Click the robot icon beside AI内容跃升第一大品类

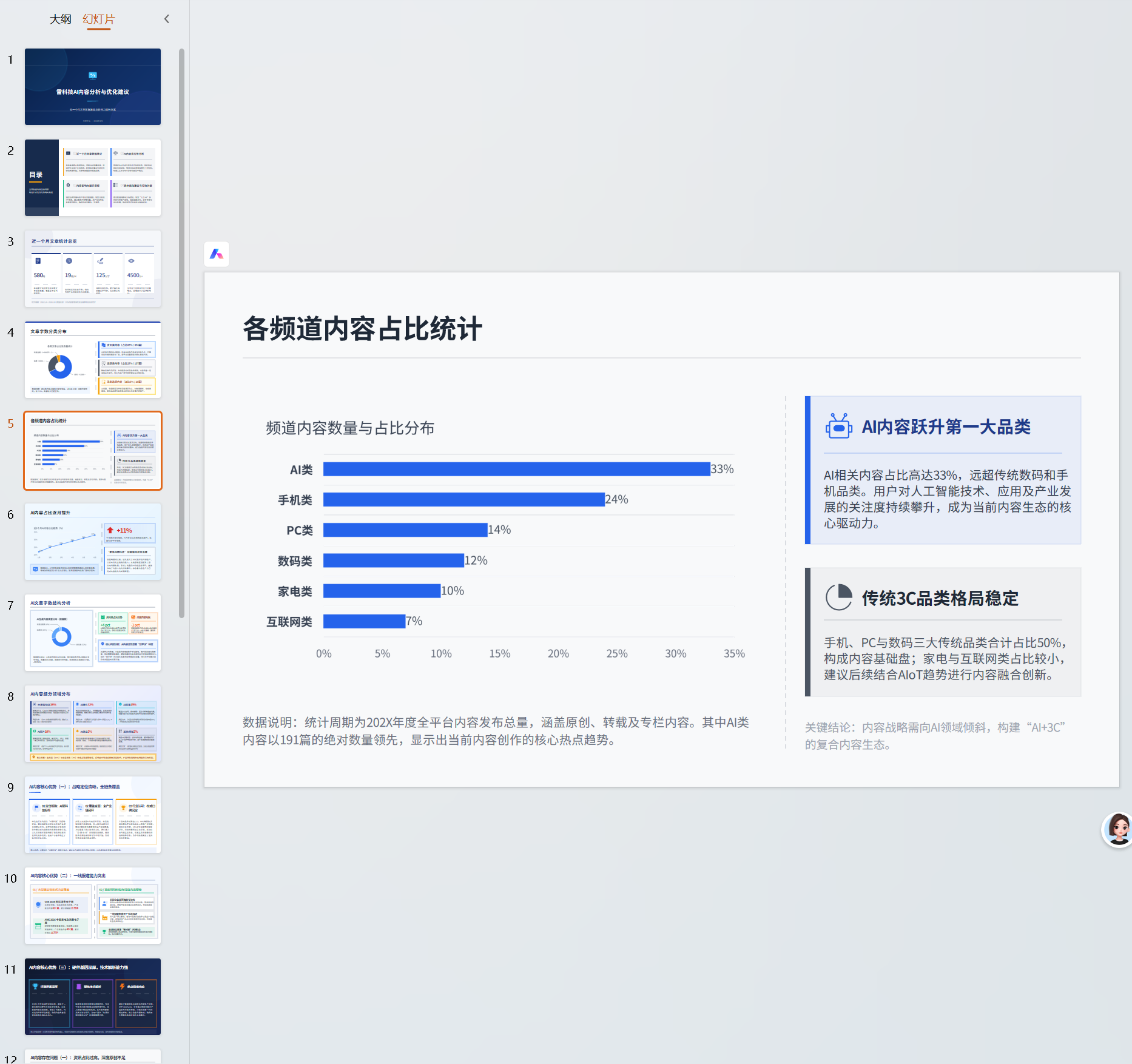pos(838,426)
